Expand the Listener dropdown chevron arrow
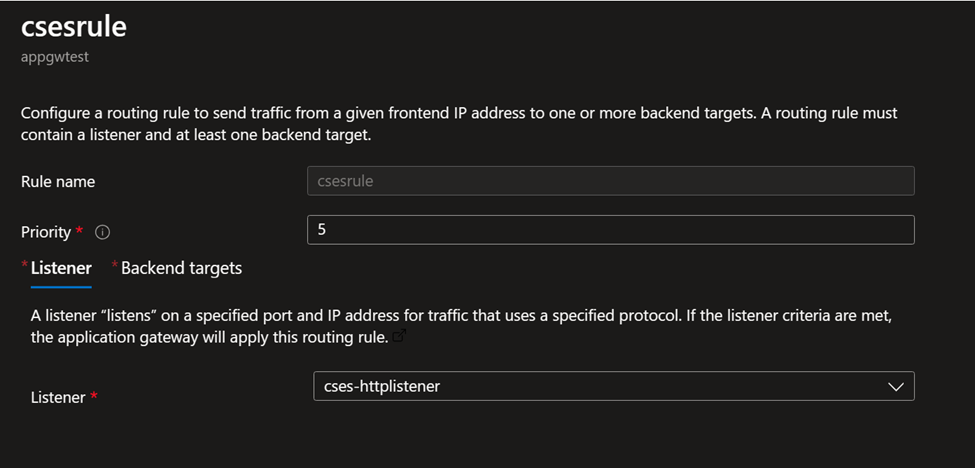Viewport: 975px width, 468px height. (896, 387)
